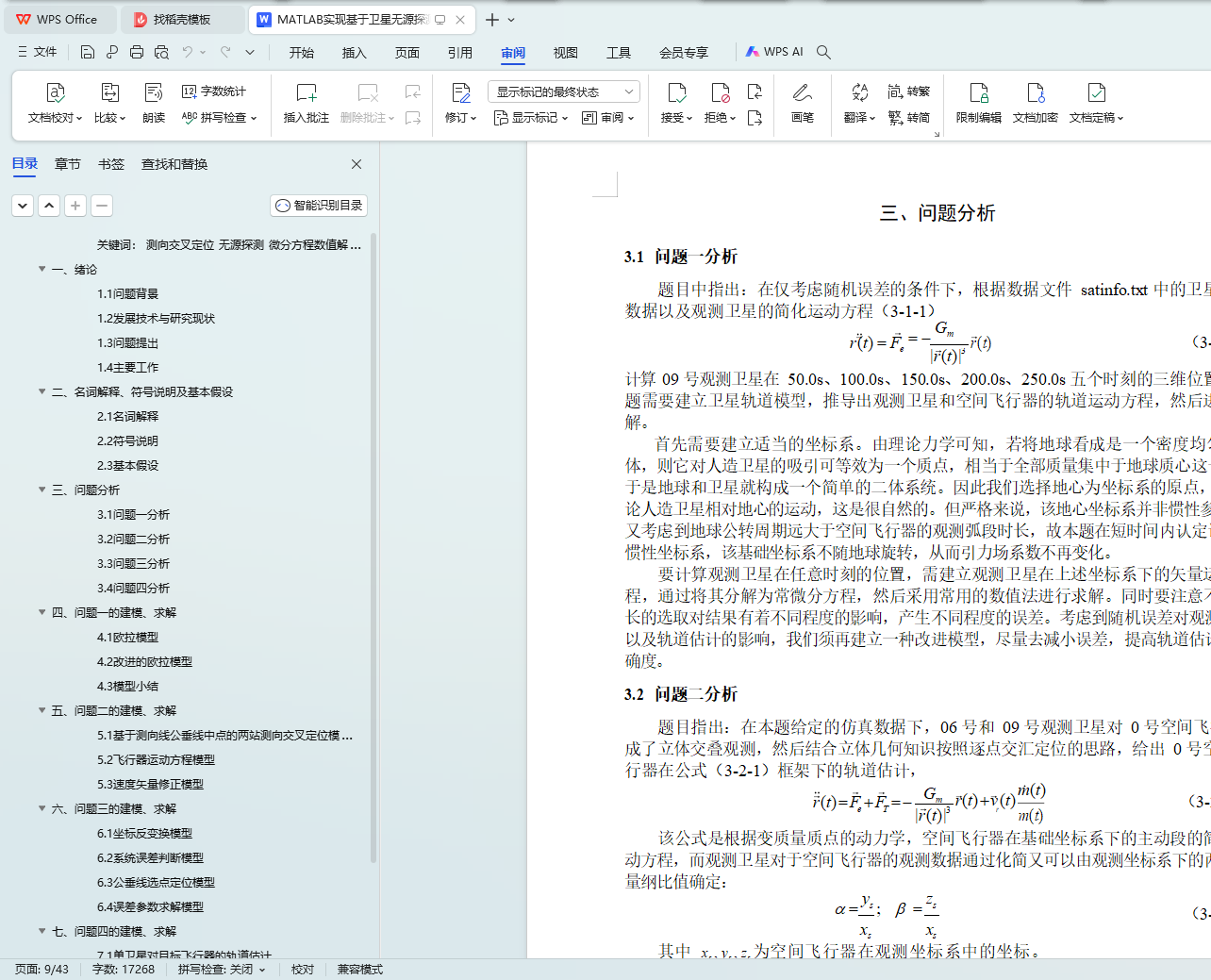The height and width of the screenshot is (980, 1211).
Task: Open the 显示标记的最终状态 combo box
Action: 564,91
